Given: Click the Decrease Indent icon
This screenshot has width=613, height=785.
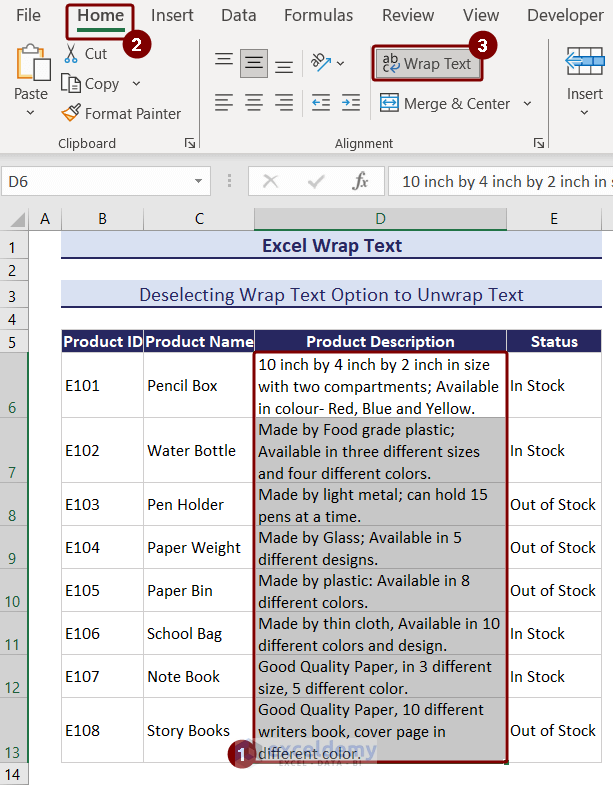Looking at the screenshot, I should click(x=321, y=103).
